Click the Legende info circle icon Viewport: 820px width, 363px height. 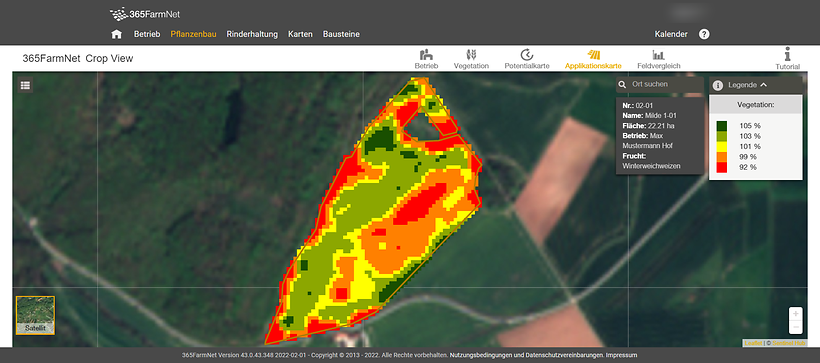tap(718, 85)
